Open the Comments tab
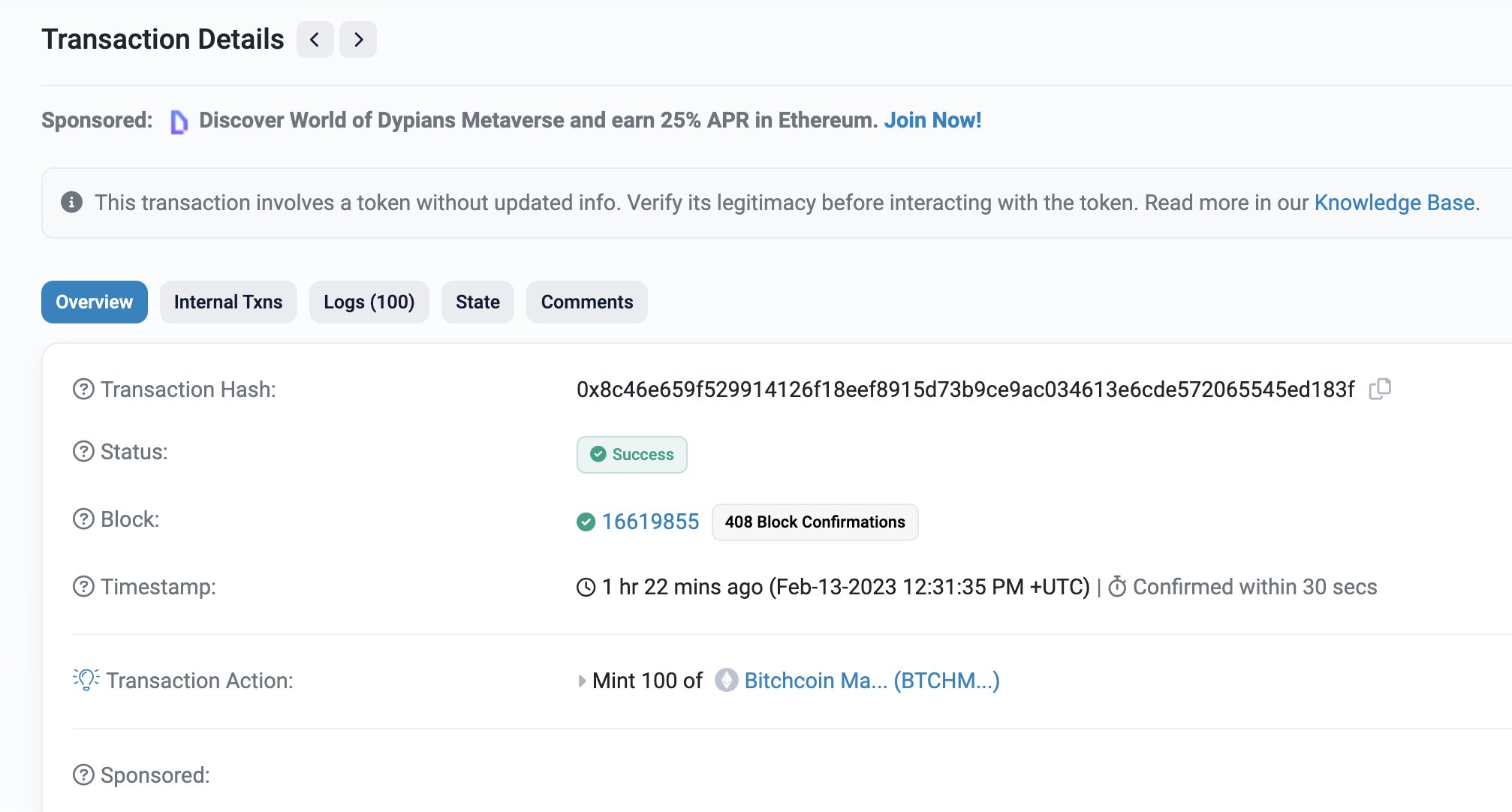Viewport: 1512px width, 812px height. 586,302
